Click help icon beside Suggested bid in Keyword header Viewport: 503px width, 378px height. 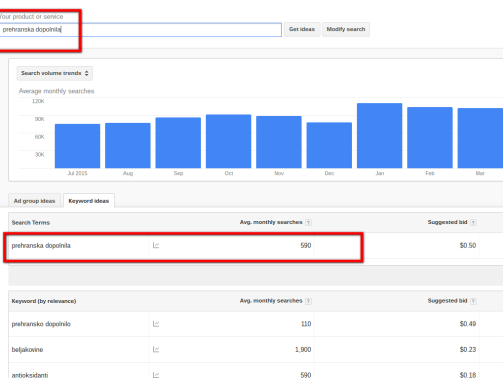[473, 301]
